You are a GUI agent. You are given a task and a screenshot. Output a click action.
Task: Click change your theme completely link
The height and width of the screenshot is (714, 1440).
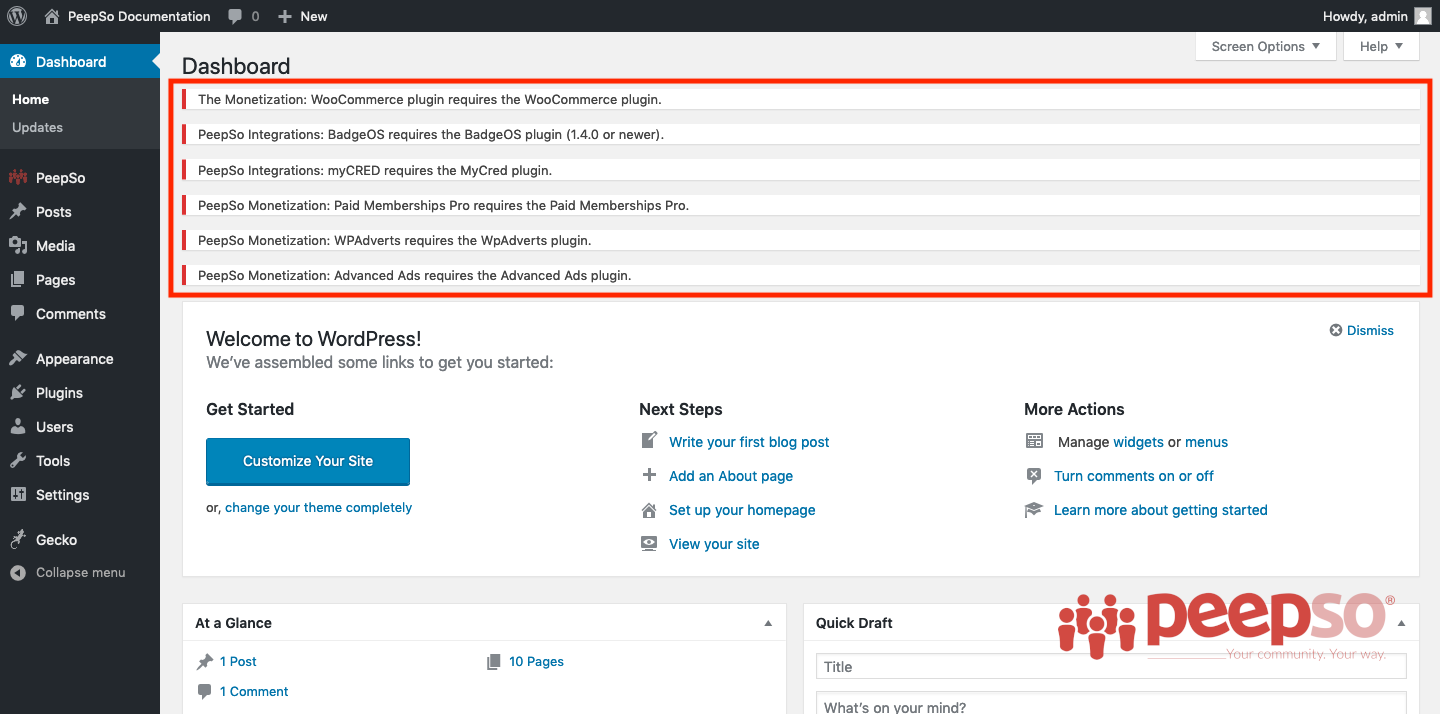point(319,508)
